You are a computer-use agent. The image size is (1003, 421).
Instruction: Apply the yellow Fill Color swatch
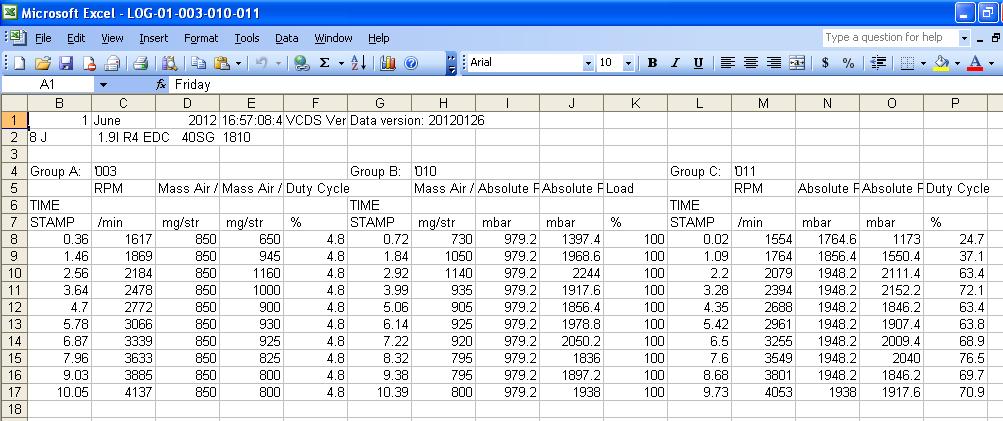[940, 63]
